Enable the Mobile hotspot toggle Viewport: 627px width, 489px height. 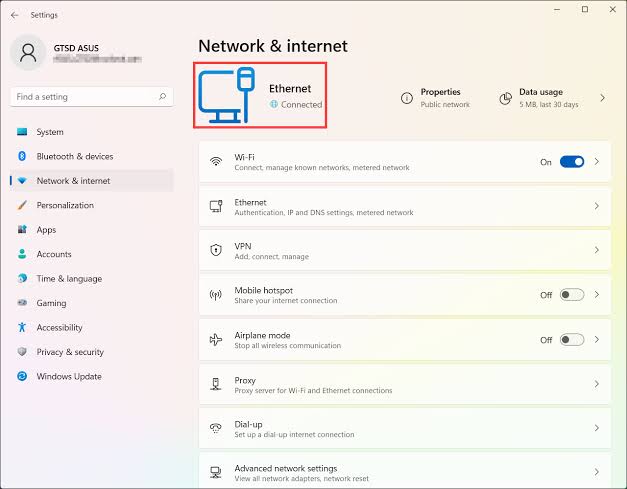(x=571, y=295)
